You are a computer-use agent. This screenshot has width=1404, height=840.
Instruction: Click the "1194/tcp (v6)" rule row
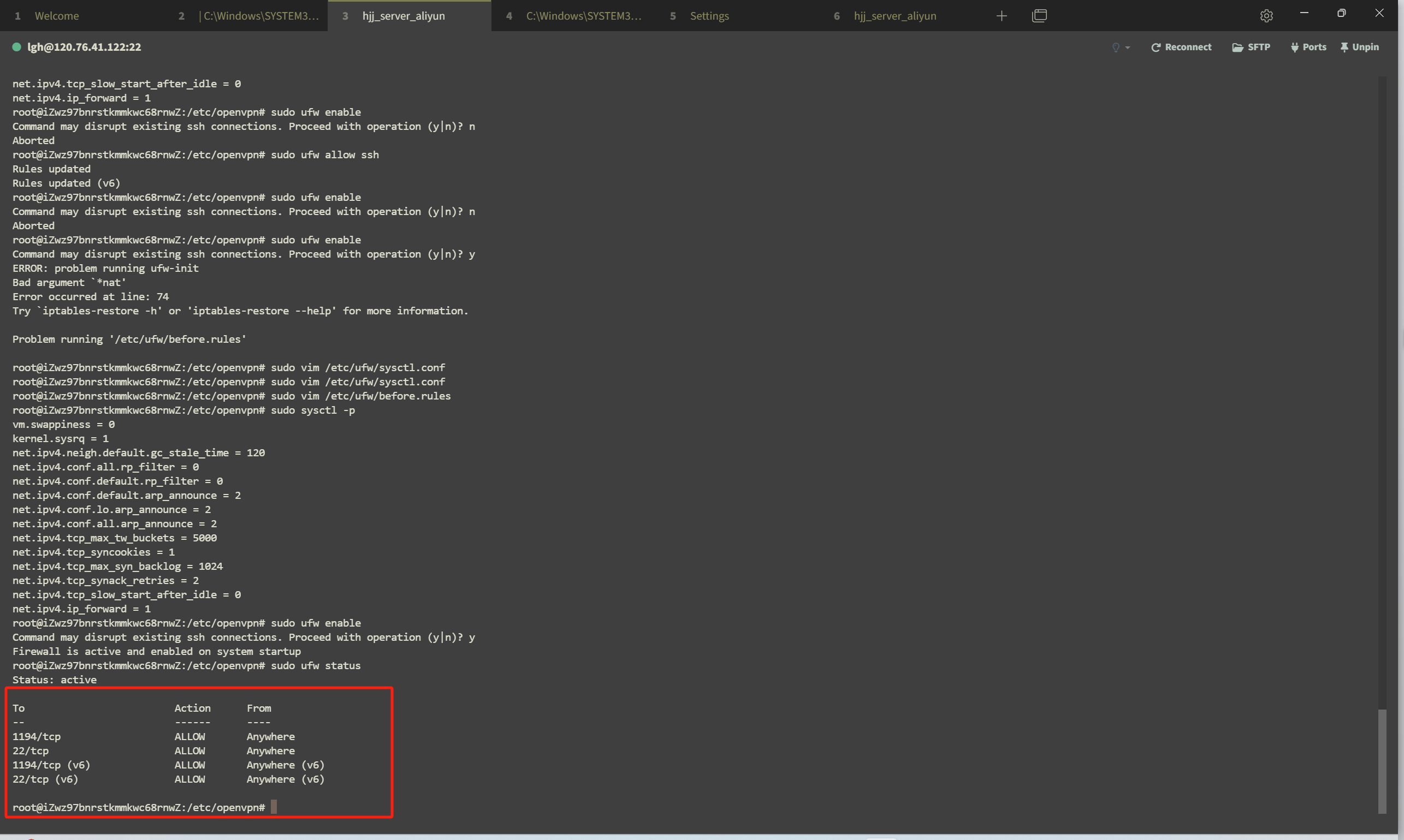pyautogui.click(x=168, y=765)
